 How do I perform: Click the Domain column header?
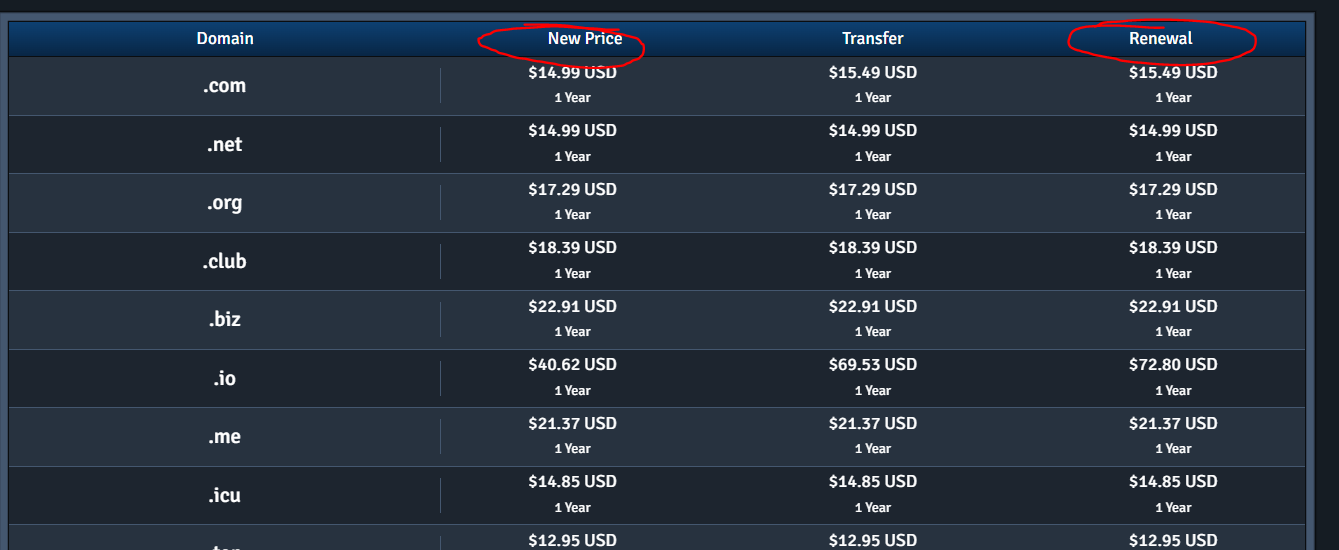click(225, 39)
